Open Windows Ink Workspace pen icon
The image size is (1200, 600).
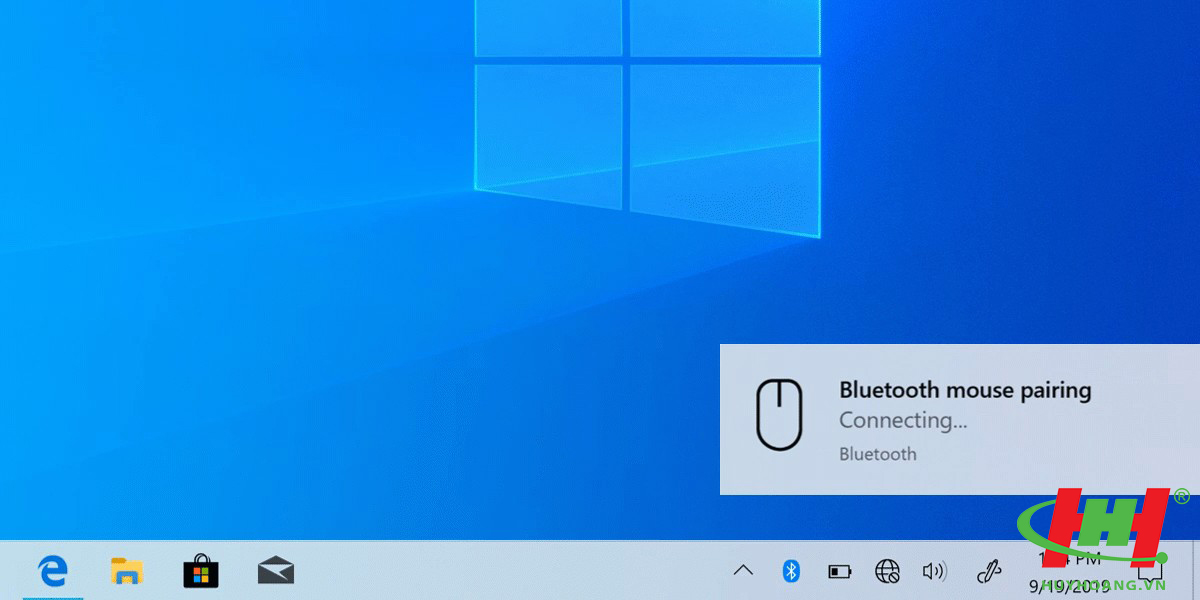988,571
